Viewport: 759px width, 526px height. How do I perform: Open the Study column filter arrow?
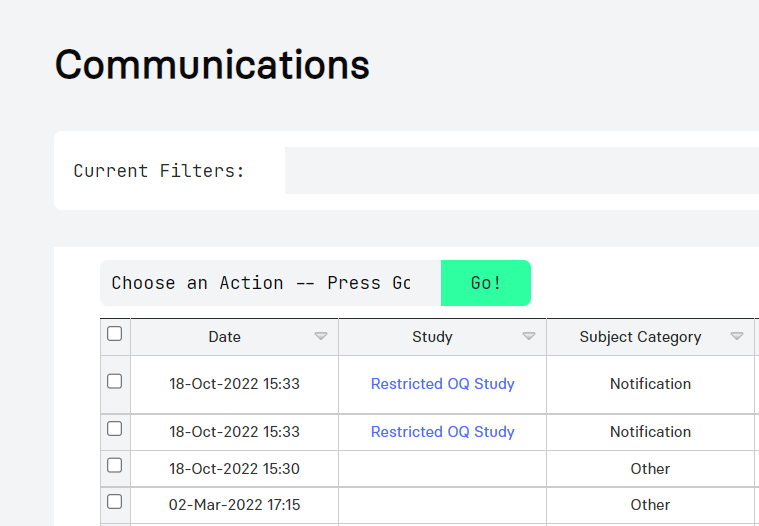[529, 336]
